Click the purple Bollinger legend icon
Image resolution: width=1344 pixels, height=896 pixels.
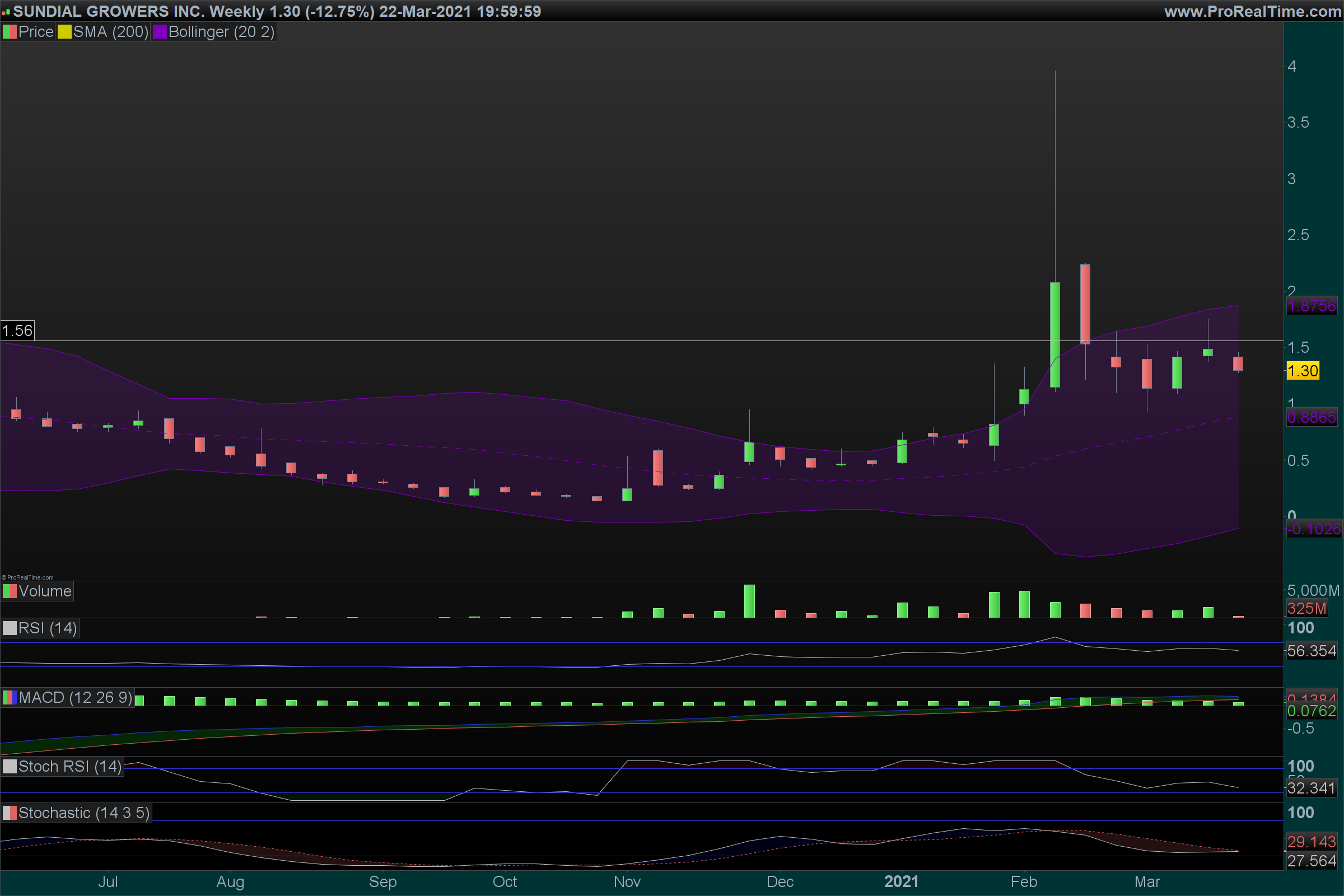pyautogui.click(x=160, y=32)
